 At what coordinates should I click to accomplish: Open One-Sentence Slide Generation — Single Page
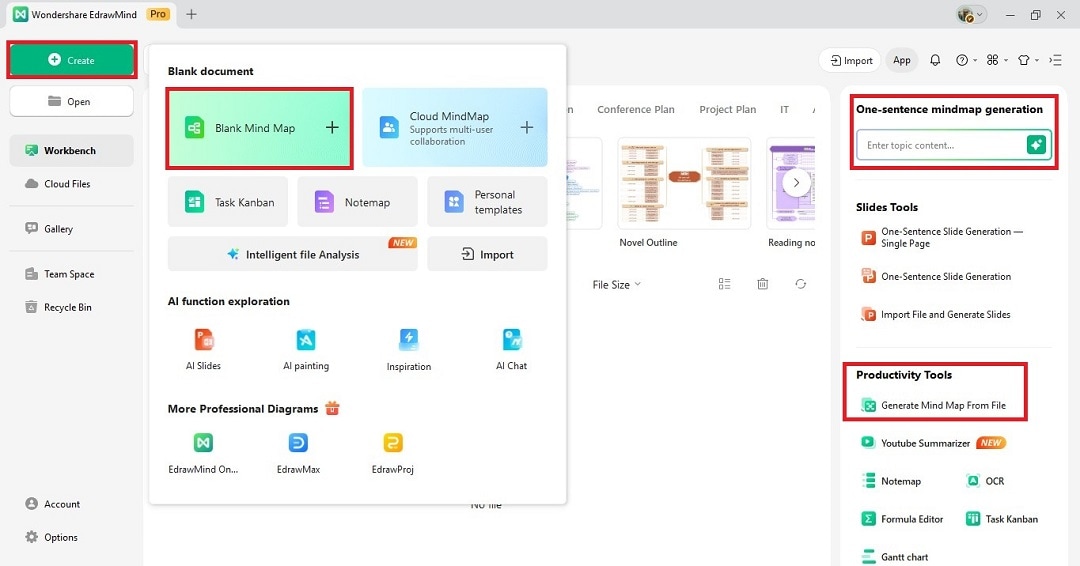(944, 238)
